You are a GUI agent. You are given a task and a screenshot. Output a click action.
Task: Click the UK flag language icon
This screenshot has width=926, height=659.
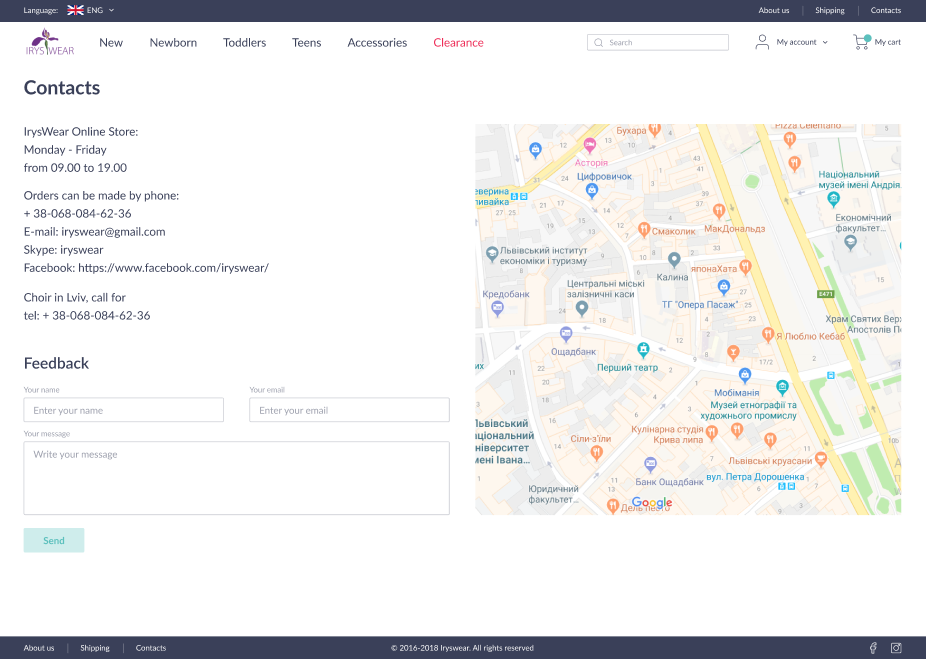[x=75, y=10]
